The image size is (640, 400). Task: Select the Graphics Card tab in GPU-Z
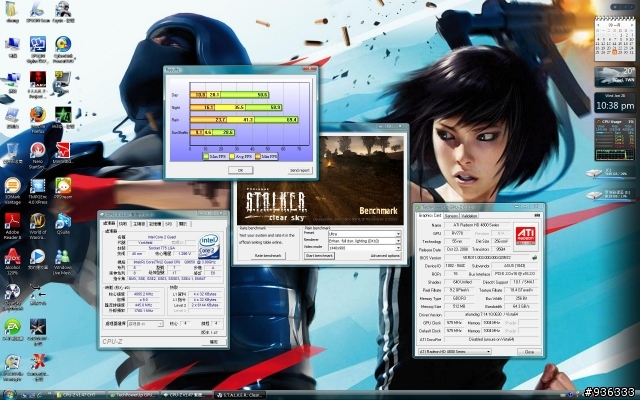pyautogui.click(x=430, y=215)
